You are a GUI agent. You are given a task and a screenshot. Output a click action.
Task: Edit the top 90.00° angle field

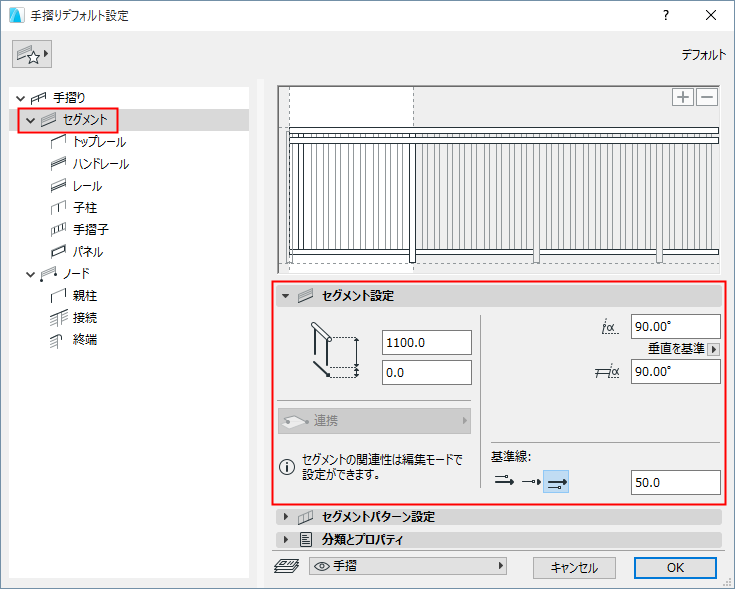coord(675,327)
